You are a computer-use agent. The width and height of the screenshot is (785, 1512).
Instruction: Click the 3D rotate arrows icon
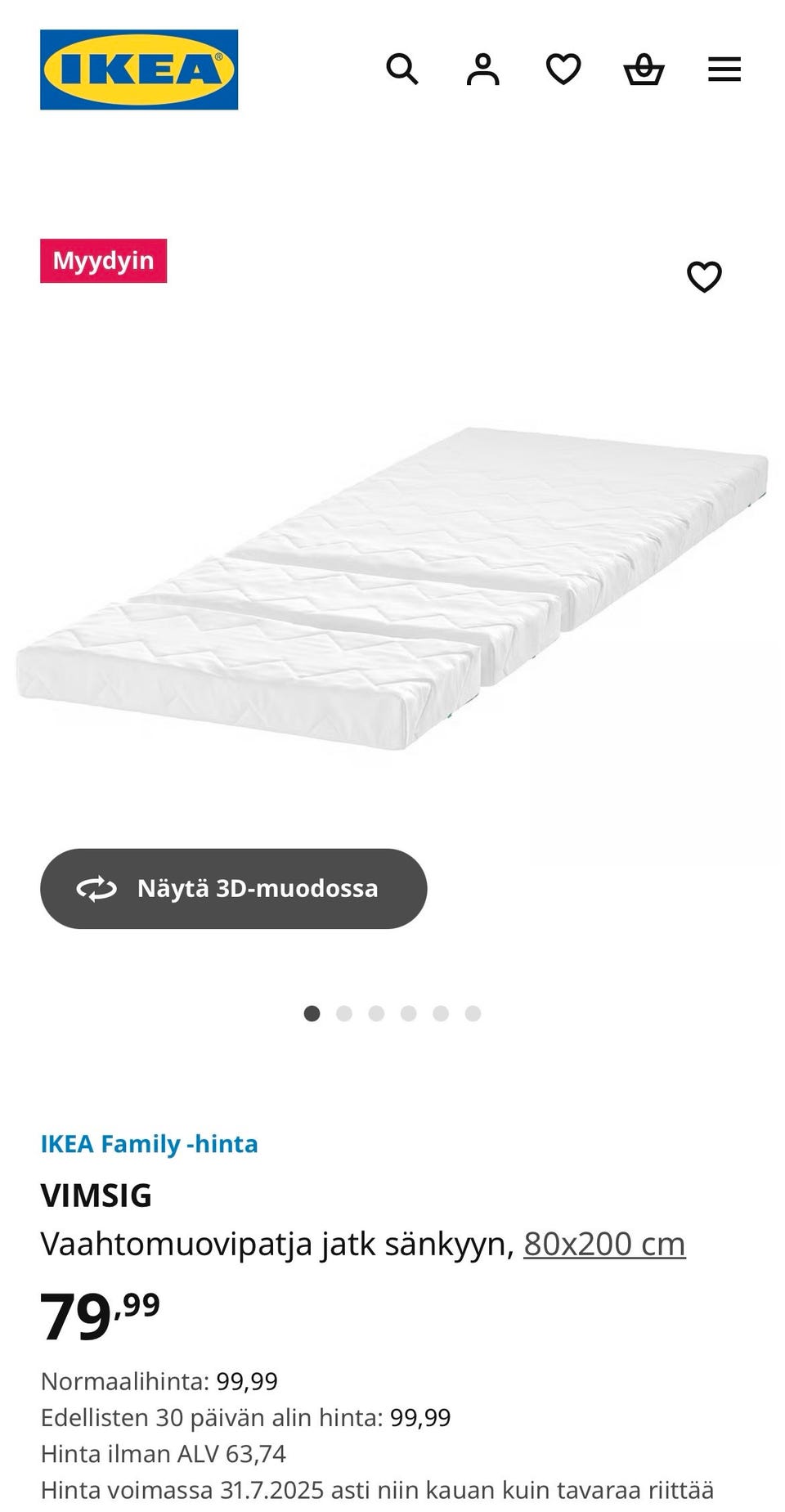click(x=96, y=888)
